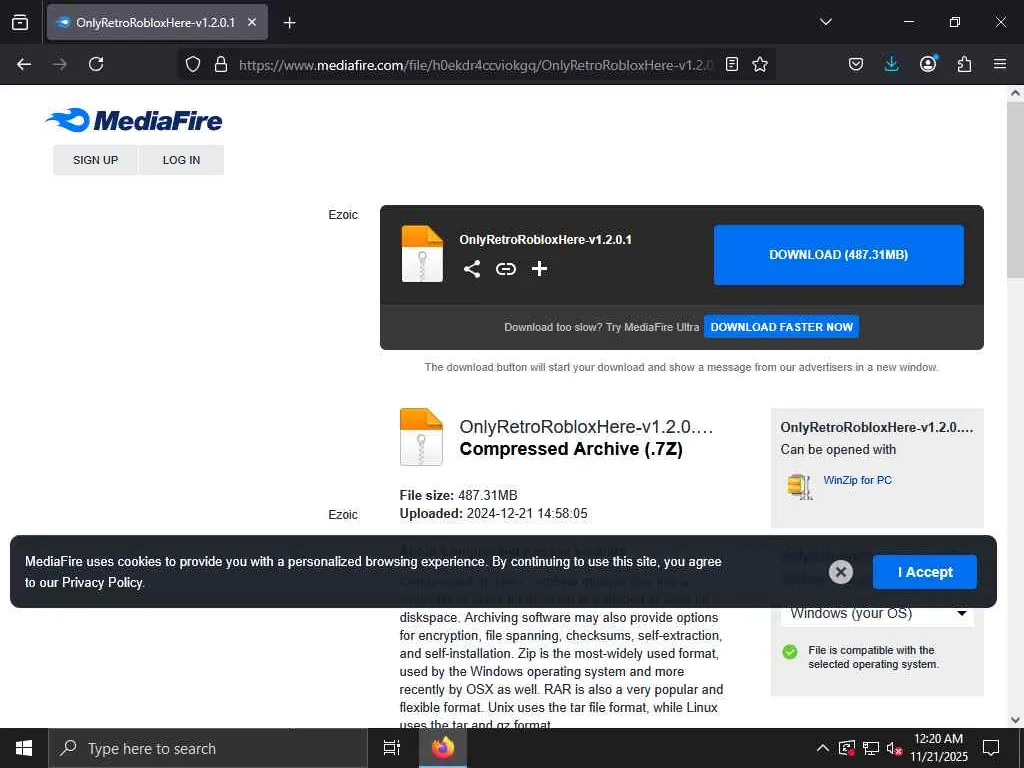1024x768 pixels.
Task: Click I Accept on cookie notice
Action: [x=925, y=572]
